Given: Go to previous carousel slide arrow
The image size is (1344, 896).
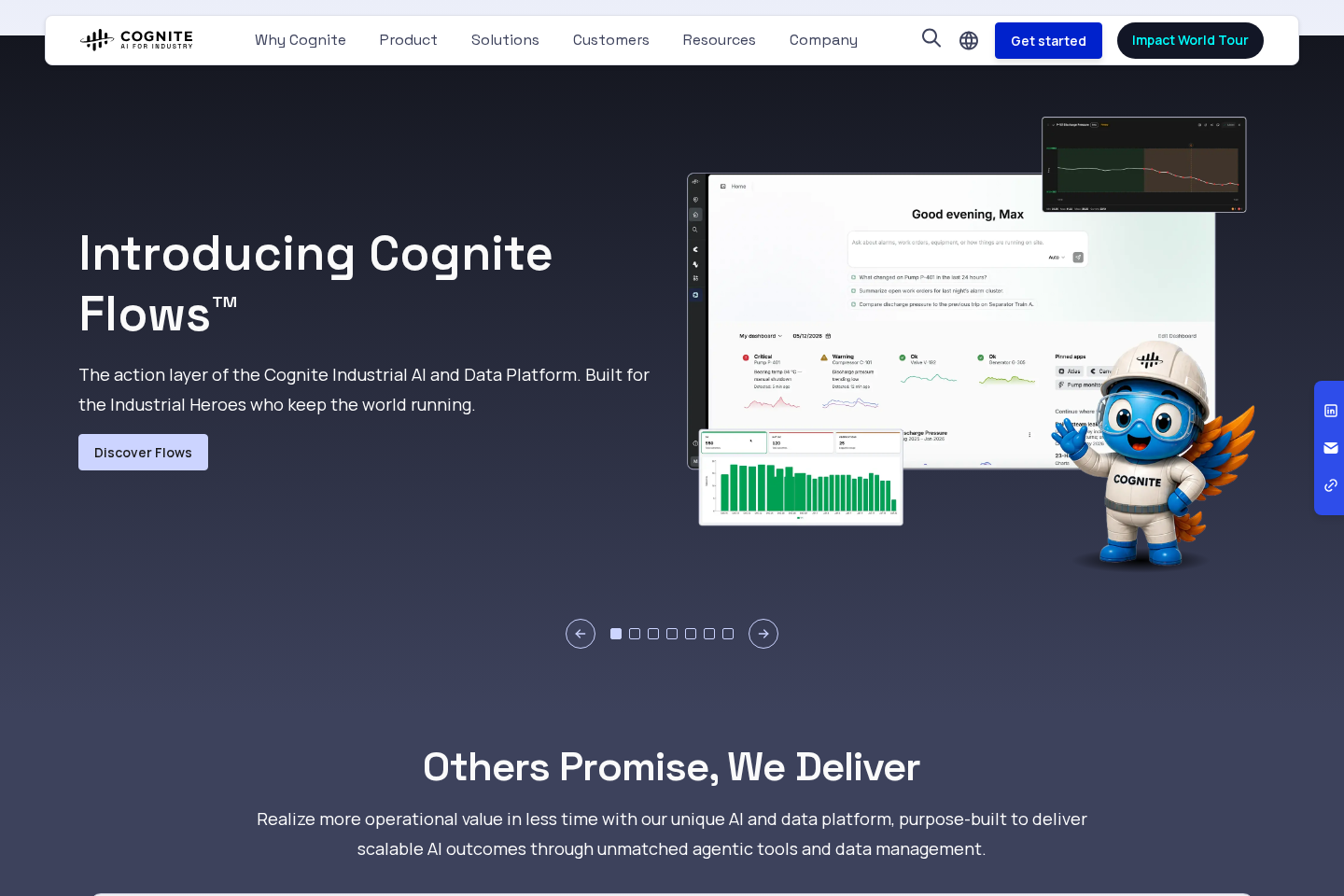Looking at the screenshot, I should pos(581,634).
